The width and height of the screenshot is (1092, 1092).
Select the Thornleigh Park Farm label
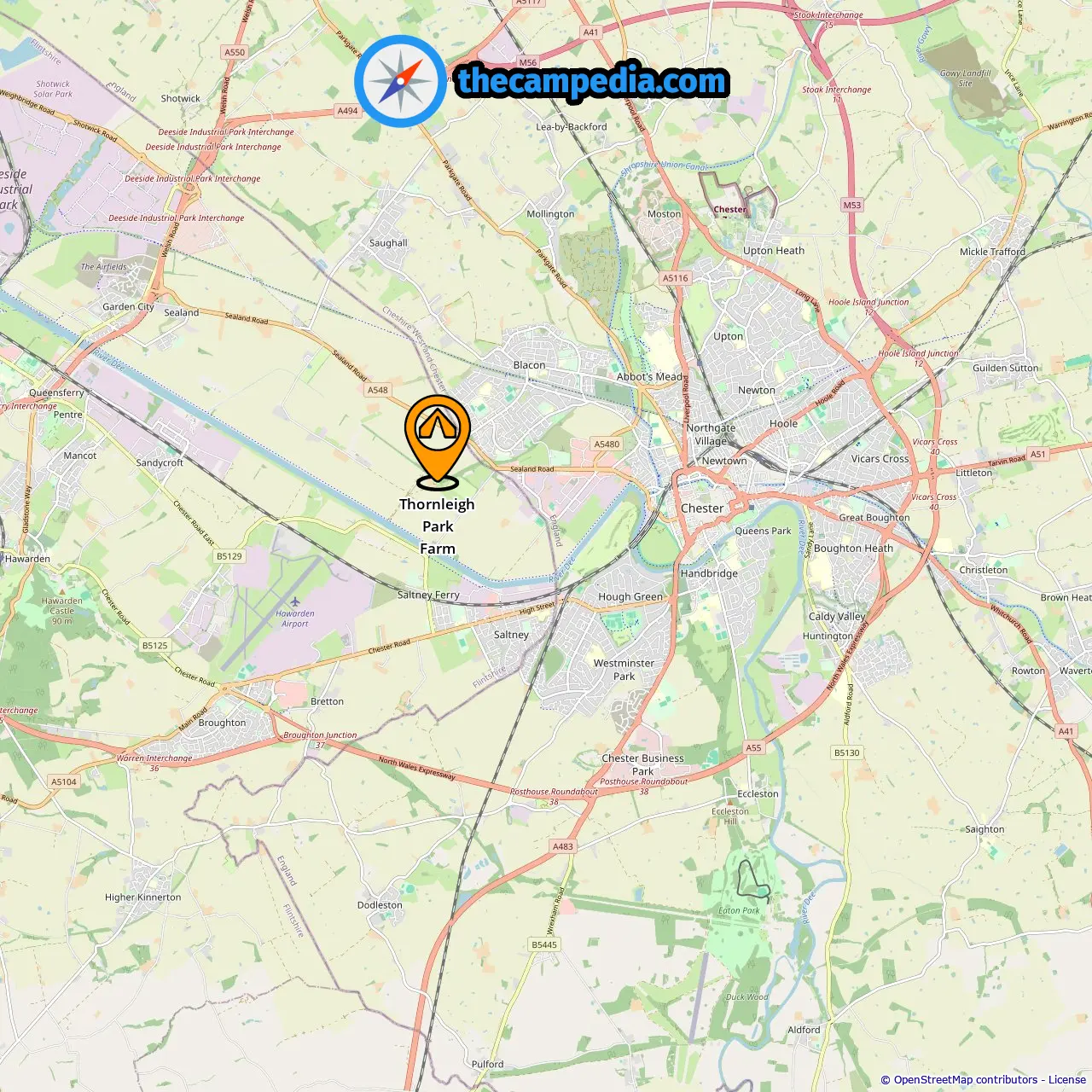pos(438,526)
